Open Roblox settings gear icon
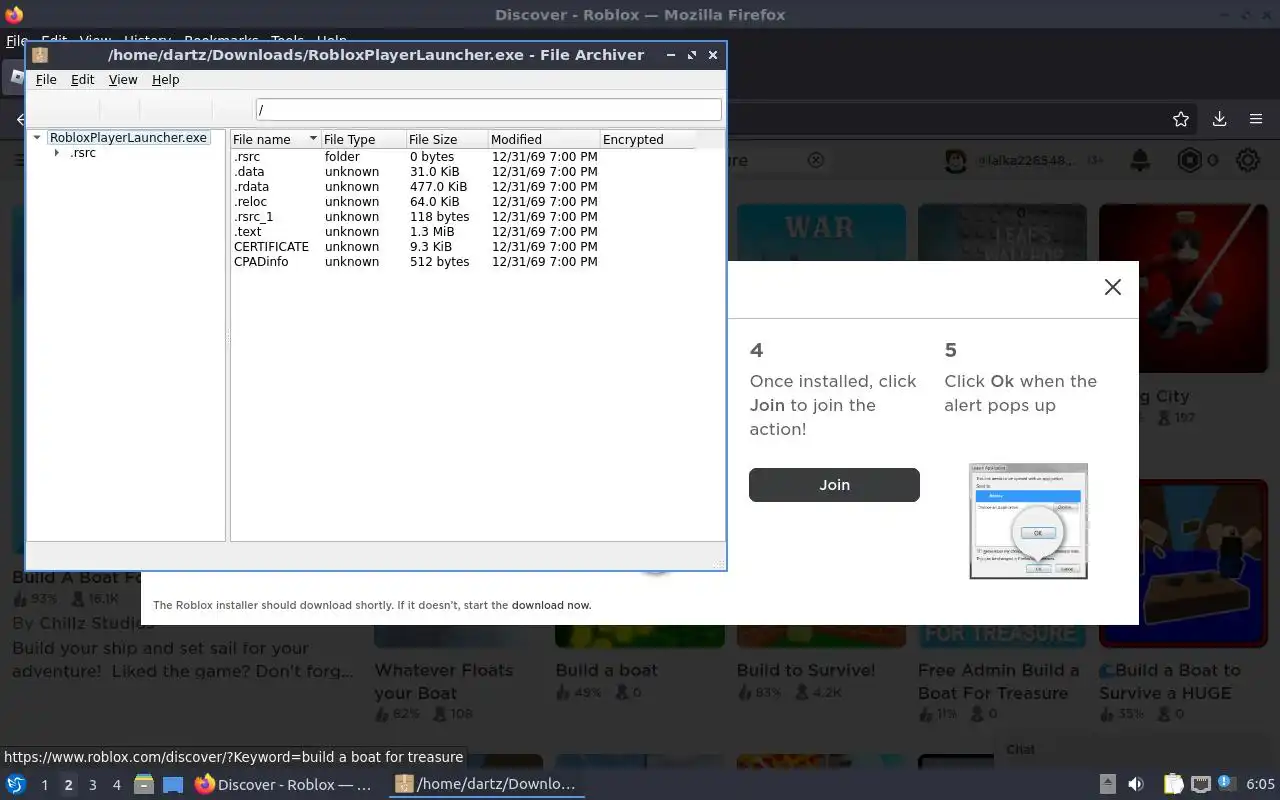The height and width of the screenshot is (800, 1280). (x=1247, y=160)
